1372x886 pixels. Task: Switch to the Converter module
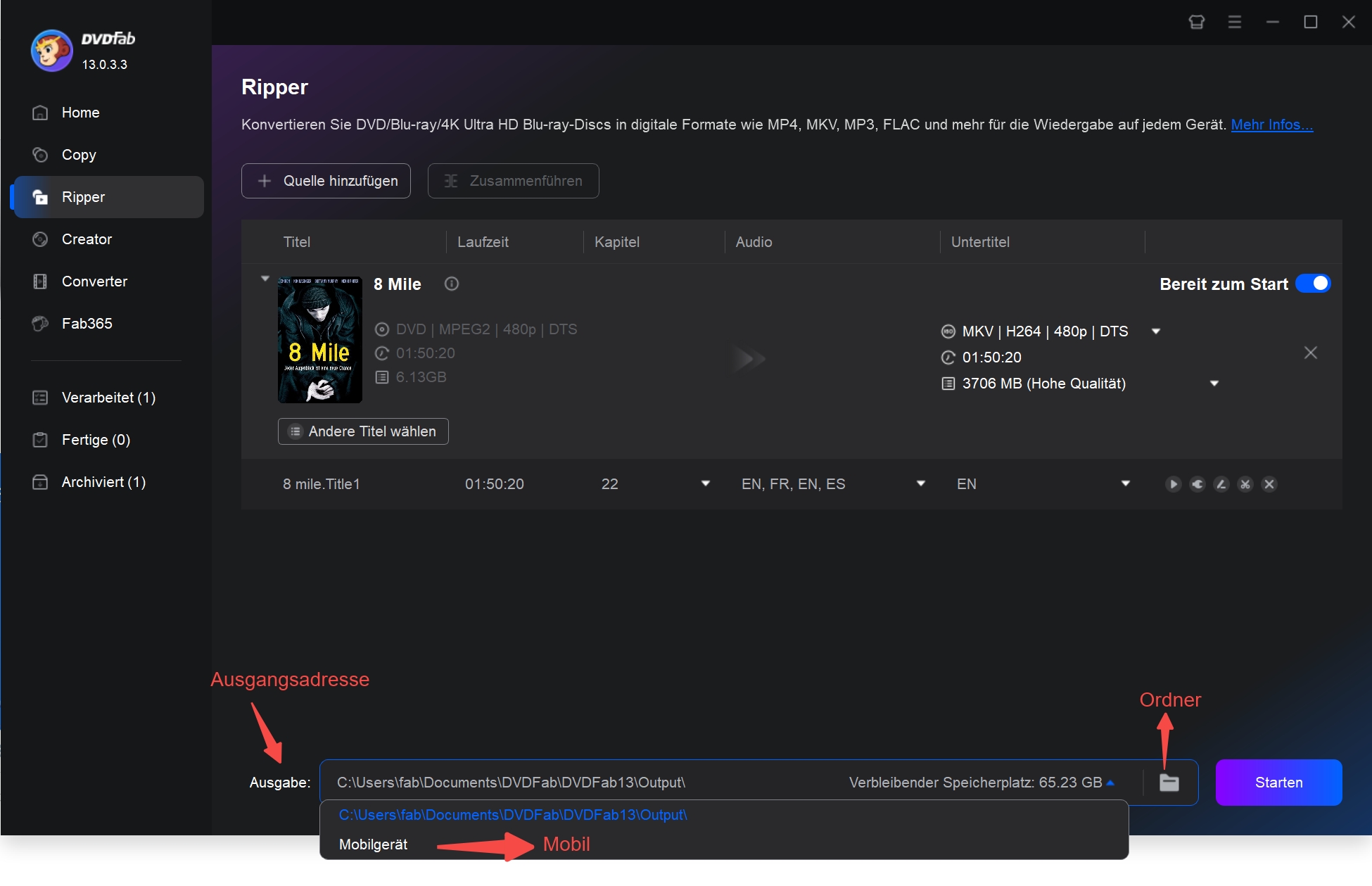tap(94, 281)
